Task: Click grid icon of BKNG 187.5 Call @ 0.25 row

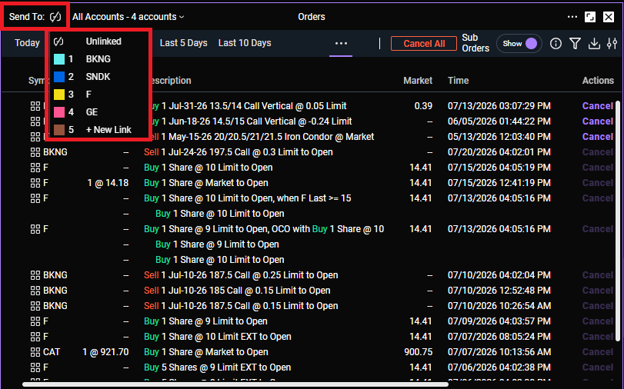Action: point(35,275)
